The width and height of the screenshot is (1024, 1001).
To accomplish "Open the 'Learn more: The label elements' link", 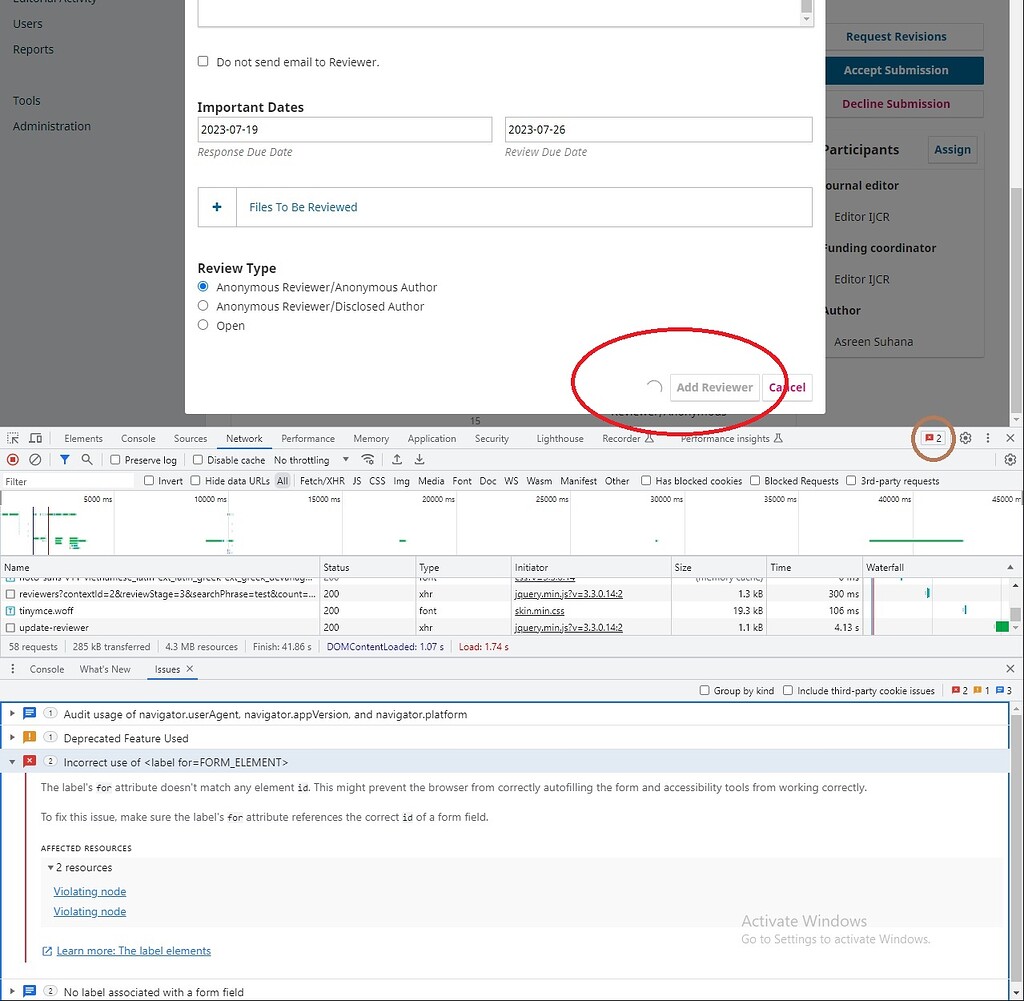I will 135,950.
